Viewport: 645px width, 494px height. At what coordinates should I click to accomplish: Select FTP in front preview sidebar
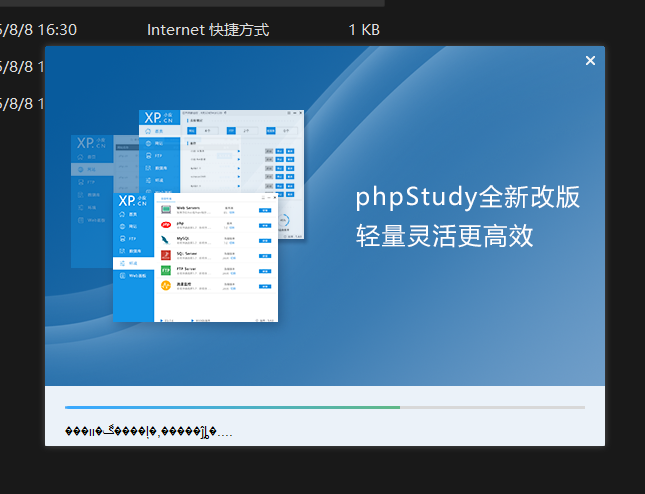click(x=131, y=240)
